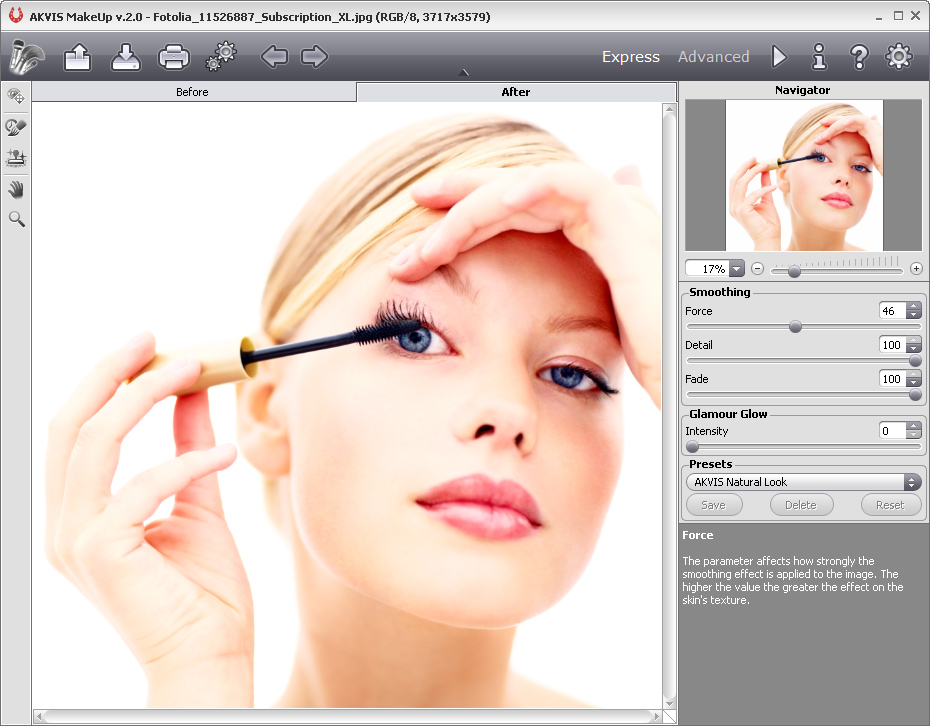Click the Navigator preview thumbnail

804,175
